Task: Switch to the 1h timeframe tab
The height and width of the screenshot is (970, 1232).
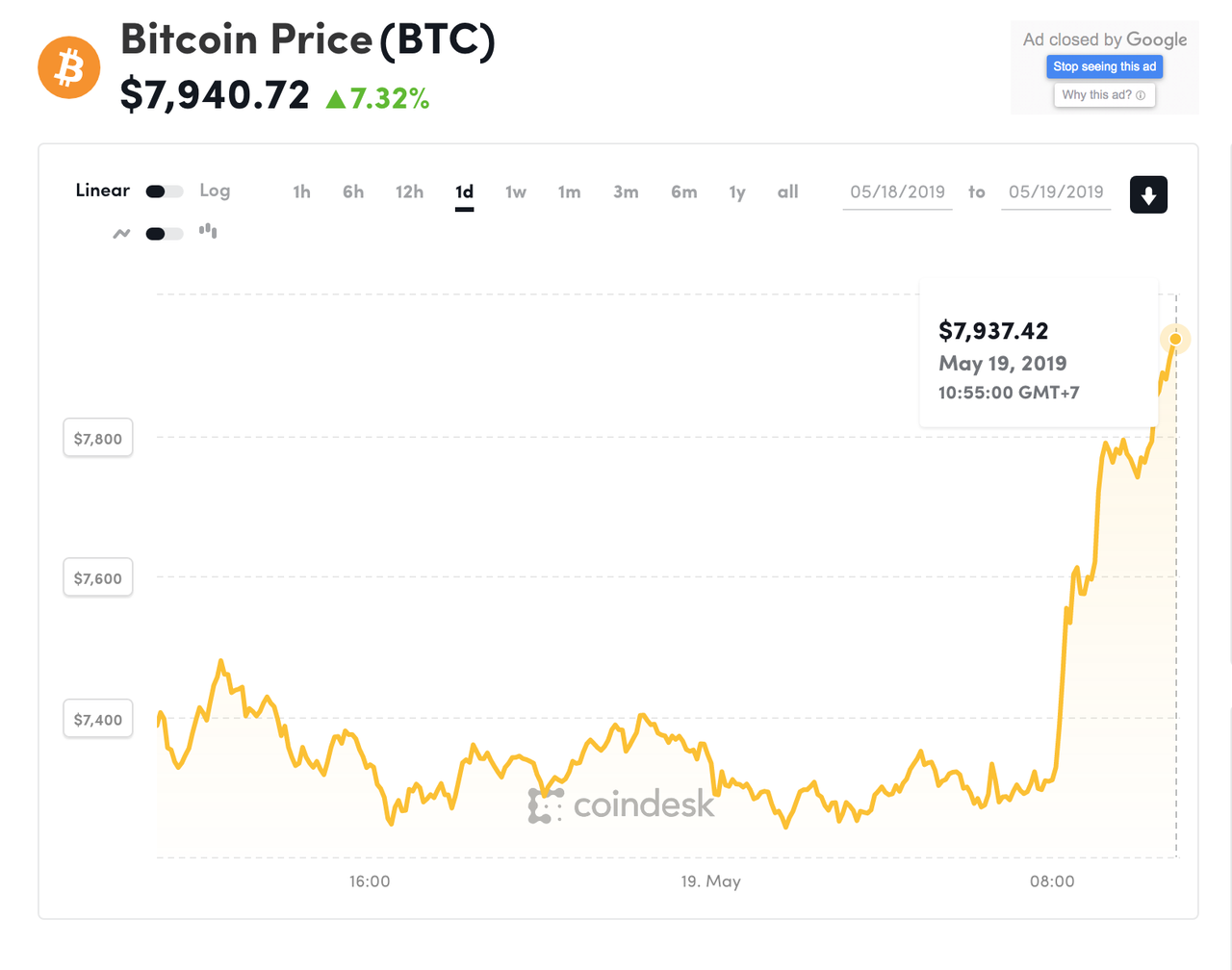Action: click(x=301, y=191)
